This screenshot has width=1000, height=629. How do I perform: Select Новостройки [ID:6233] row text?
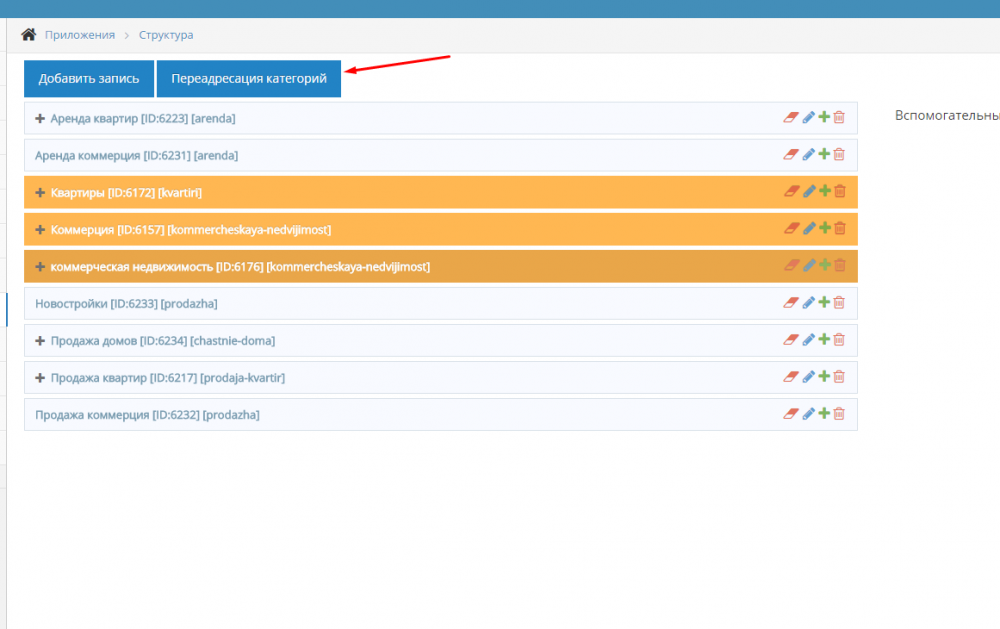(126, 304)
